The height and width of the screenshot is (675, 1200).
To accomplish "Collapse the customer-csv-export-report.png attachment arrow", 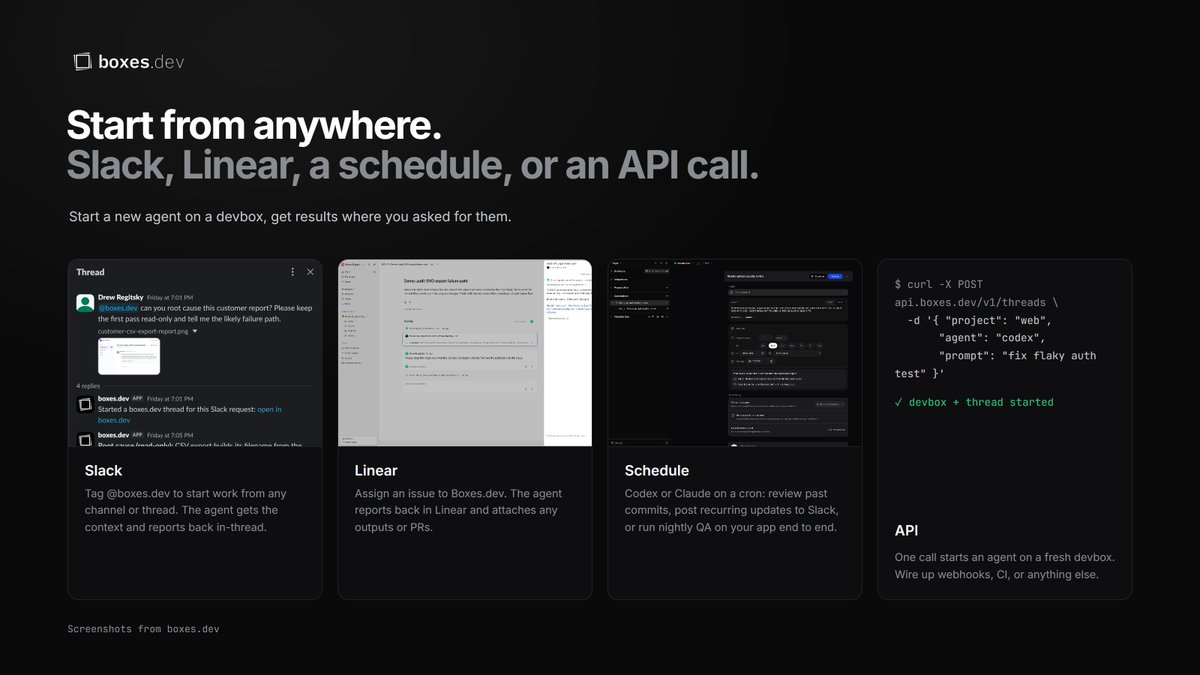I will pos(195,330).
